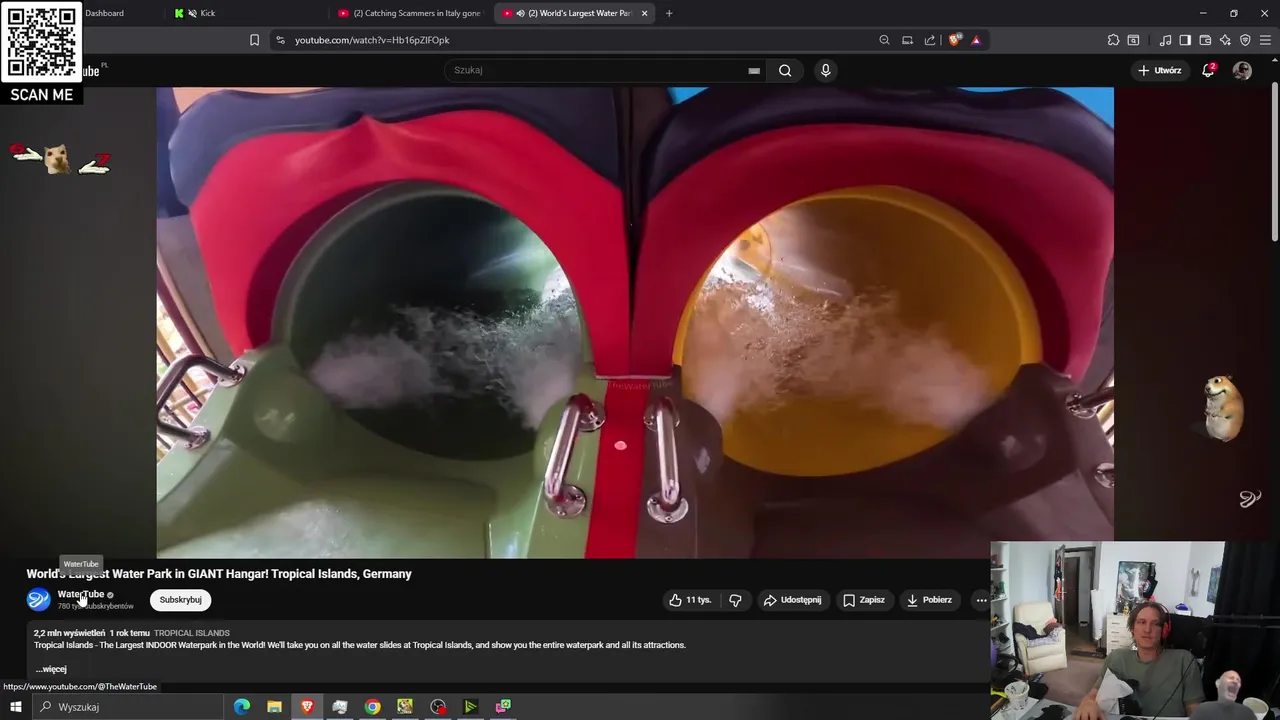The image size is (1280, 720).
Task: Switch to Catching Scammers in Italy tab
Action: click(410, 13)
